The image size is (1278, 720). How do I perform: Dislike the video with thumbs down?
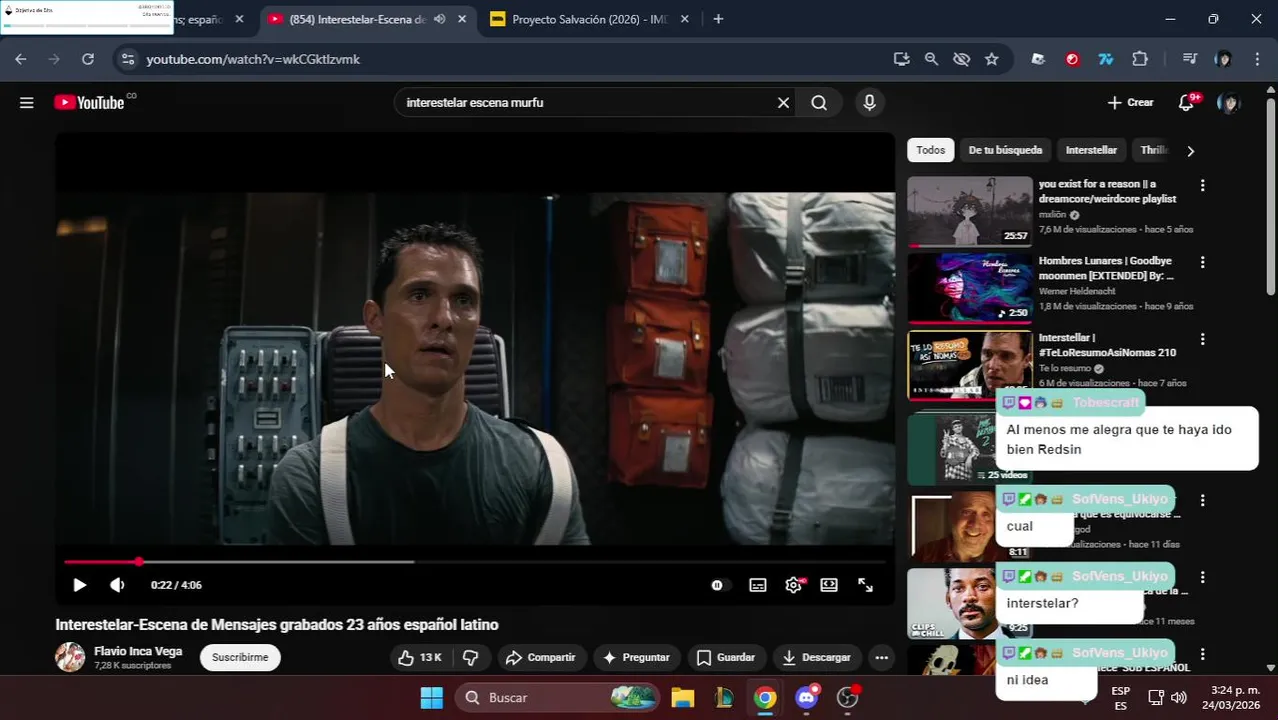point(470,657)
